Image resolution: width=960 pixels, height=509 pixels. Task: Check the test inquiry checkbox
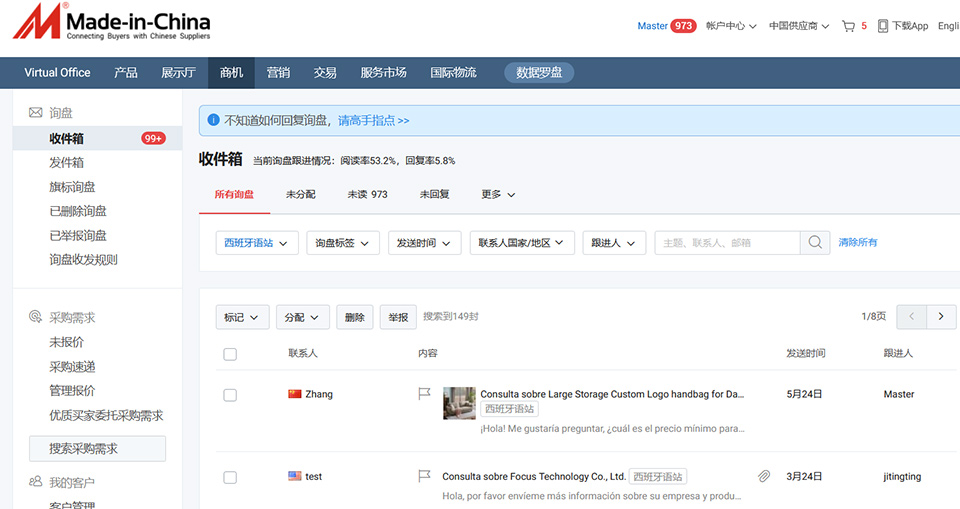[230, 477]
